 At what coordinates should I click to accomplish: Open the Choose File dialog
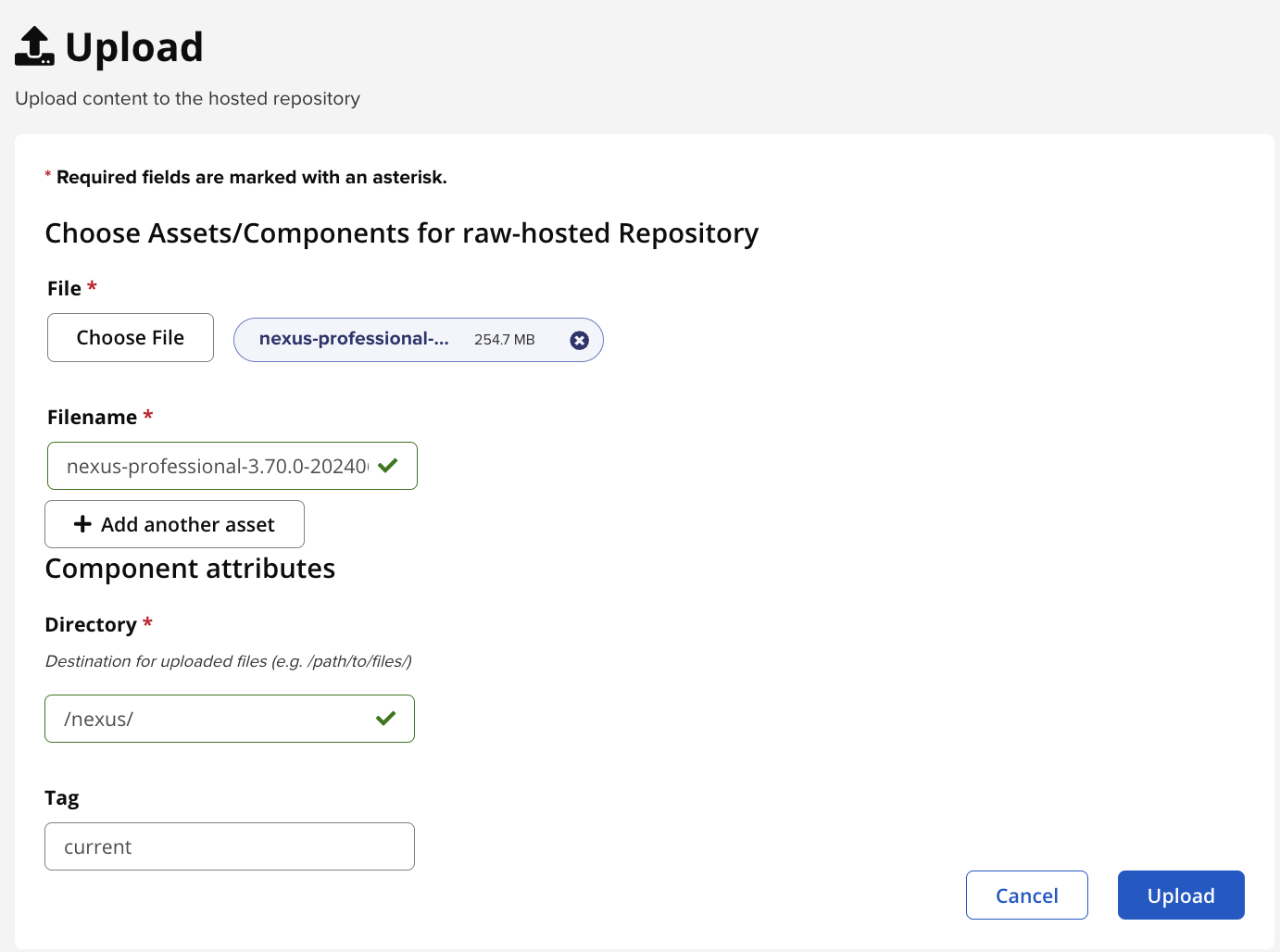pos(131,337)
